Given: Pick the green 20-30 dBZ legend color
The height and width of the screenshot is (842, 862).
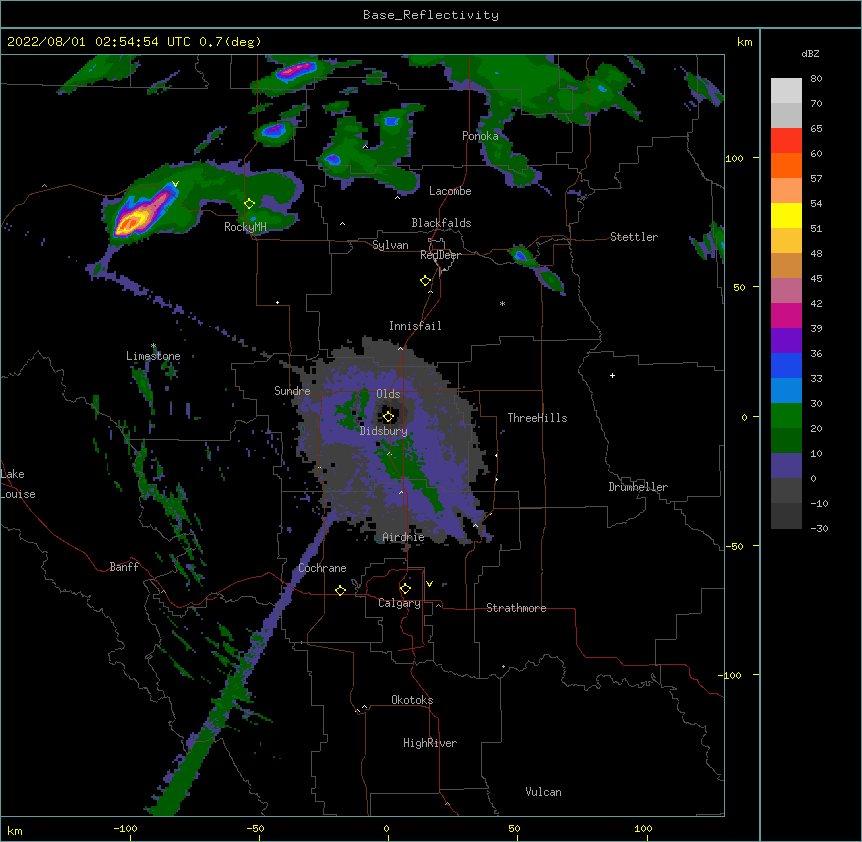Looking at the screenshot, I should 786,416.
